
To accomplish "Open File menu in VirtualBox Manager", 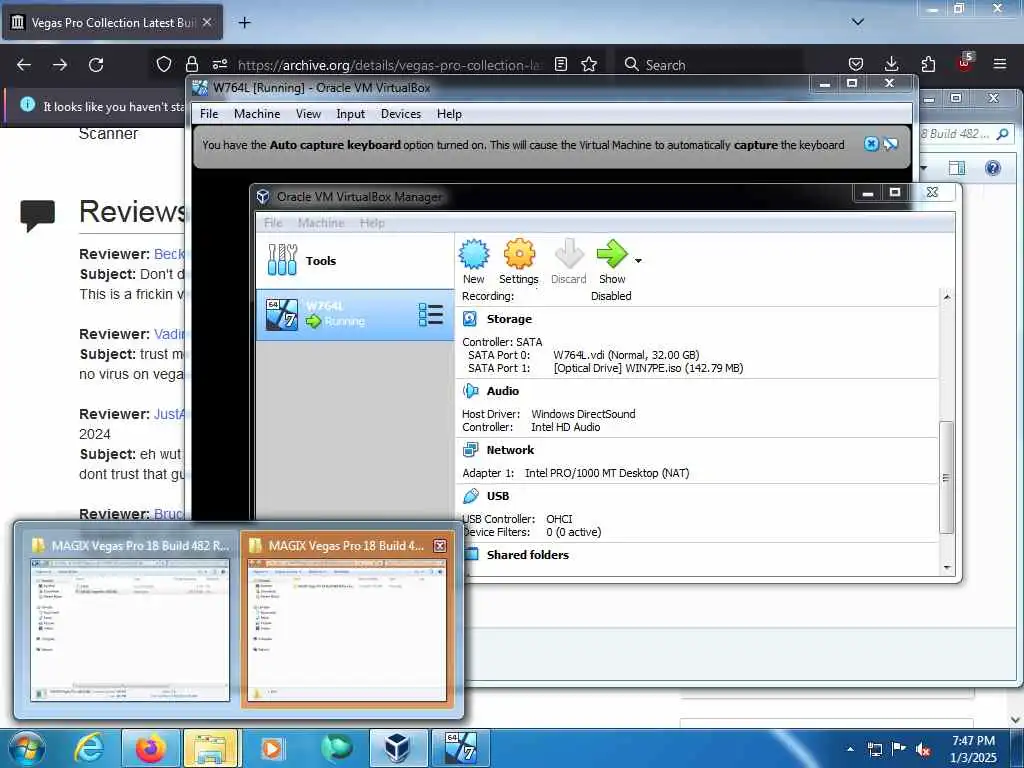I will [x=273, y=223].
